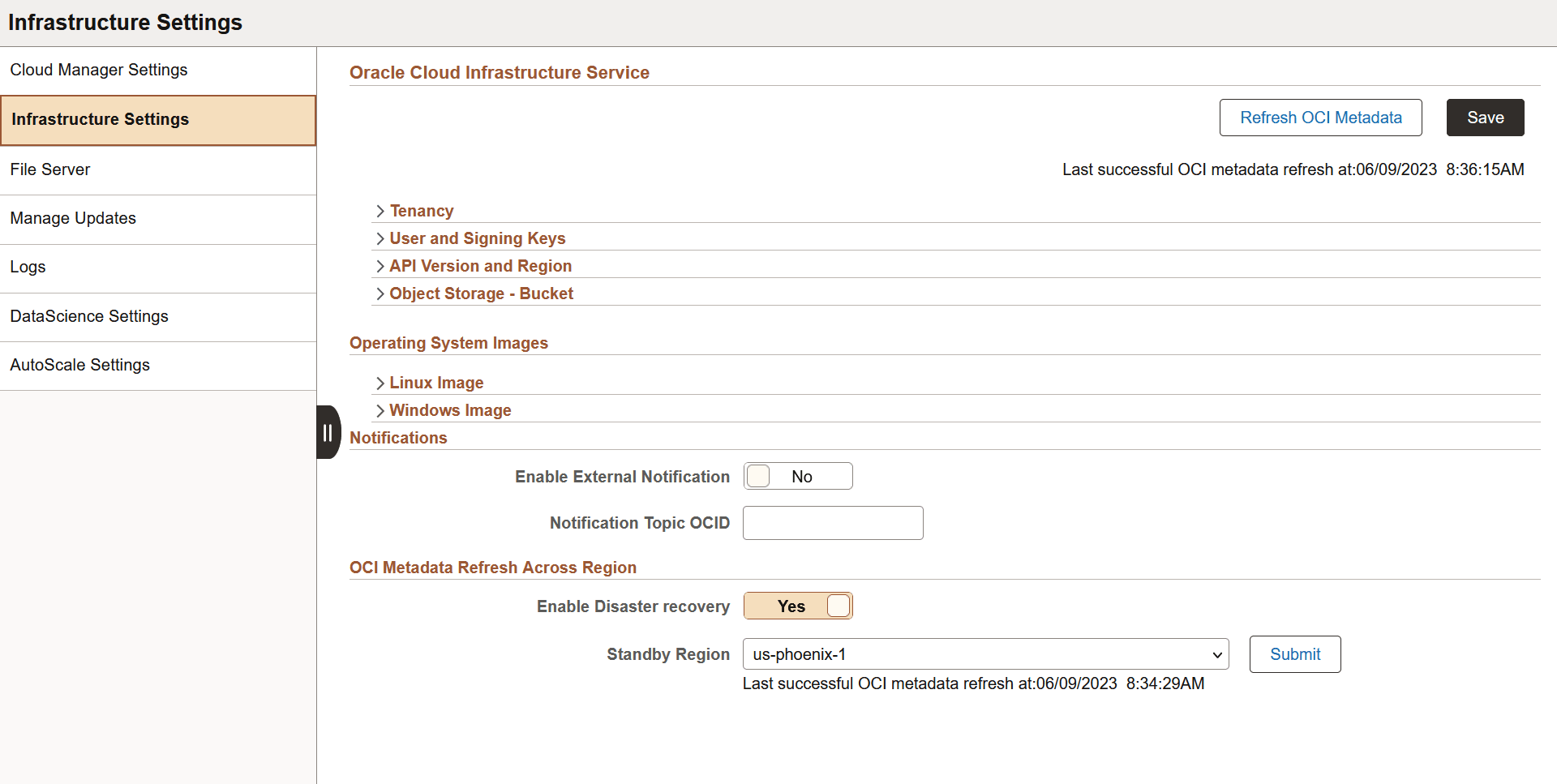Viewport: 1557px width, 784px height.
Task: View the Logs section
Action: pyautogui.click(x=28, y=267)
